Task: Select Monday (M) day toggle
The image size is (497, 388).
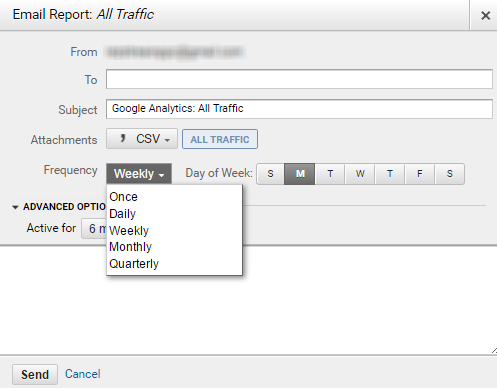Action: (300, 174)
